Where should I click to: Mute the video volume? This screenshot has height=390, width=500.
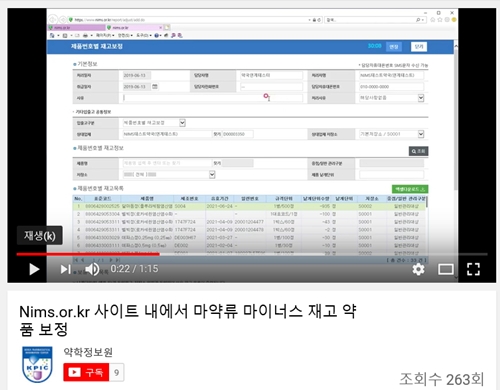click(x=92, y=269)
